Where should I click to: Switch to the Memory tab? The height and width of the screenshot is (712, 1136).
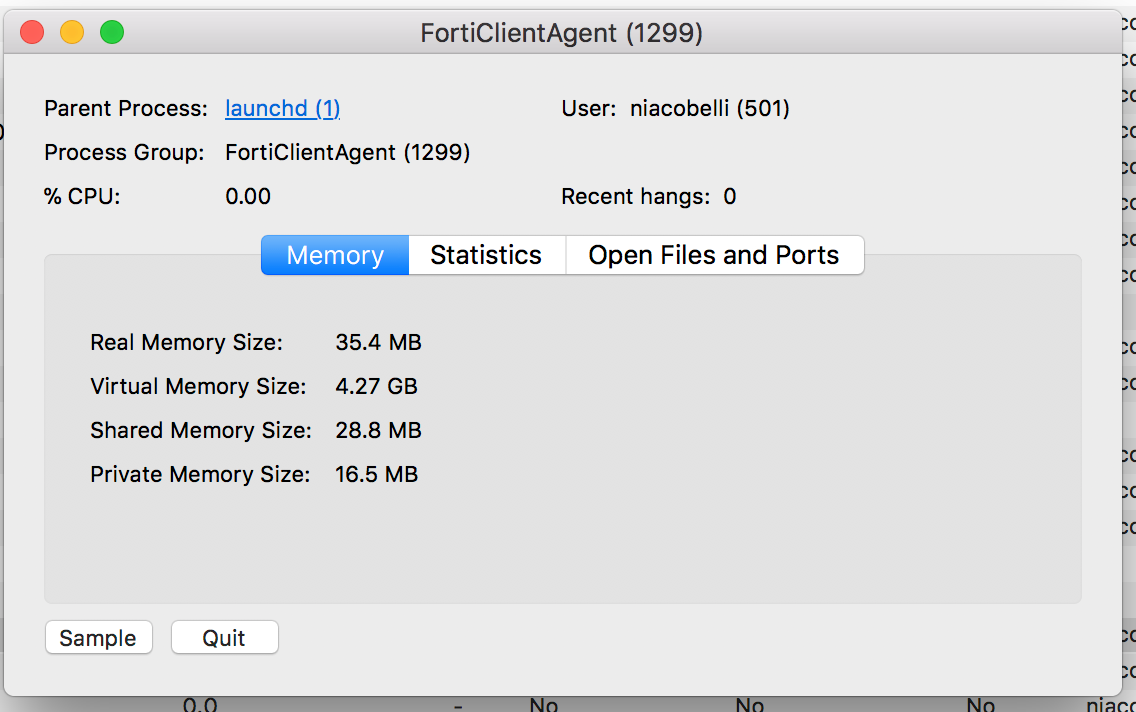(x=335, y=255)
